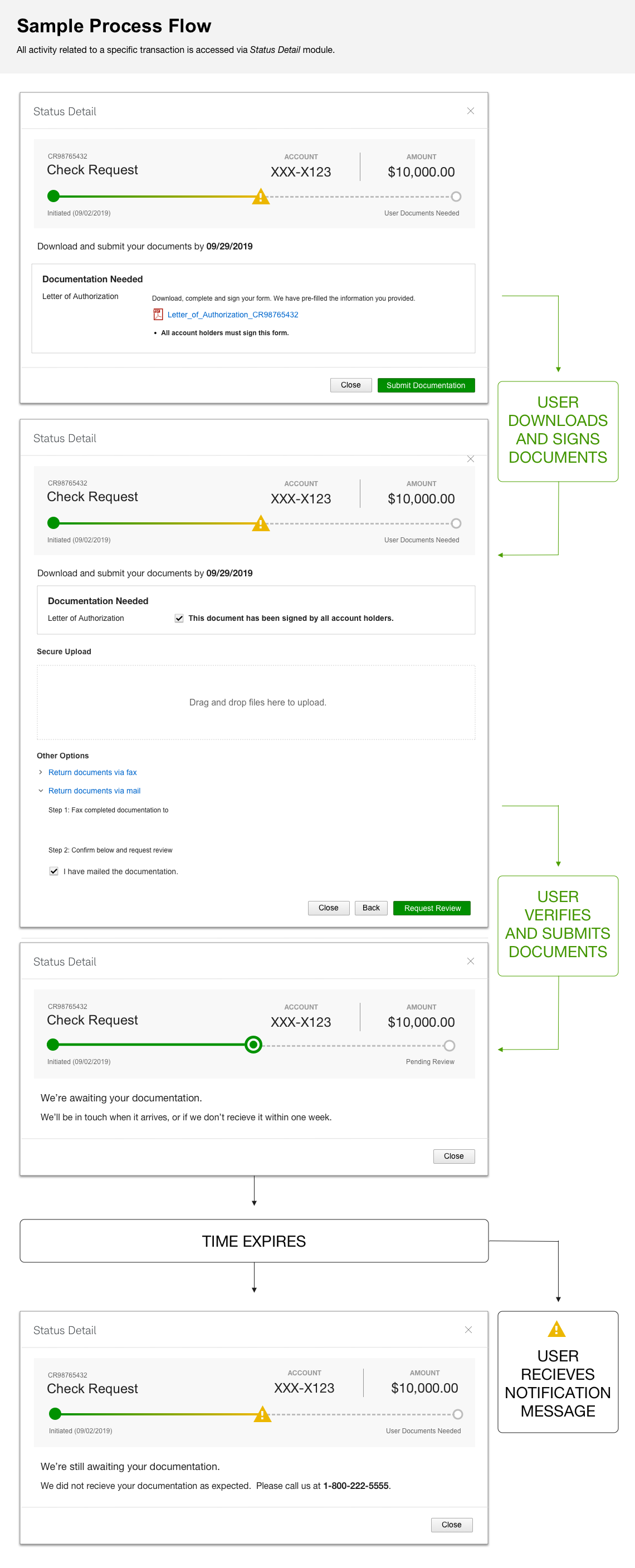This screenshot has height=1568, width=635.
Task: Close the last Status Detail dialog with X
Action: [x=468, y=1330]
